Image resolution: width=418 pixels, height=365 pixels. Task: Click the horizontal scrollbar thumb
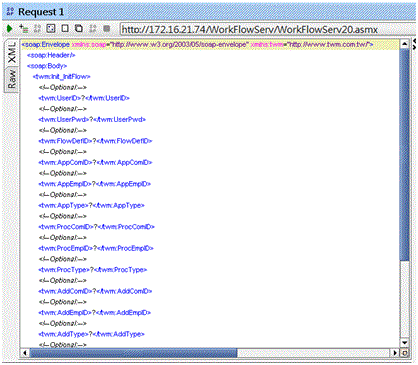point(133,353)
